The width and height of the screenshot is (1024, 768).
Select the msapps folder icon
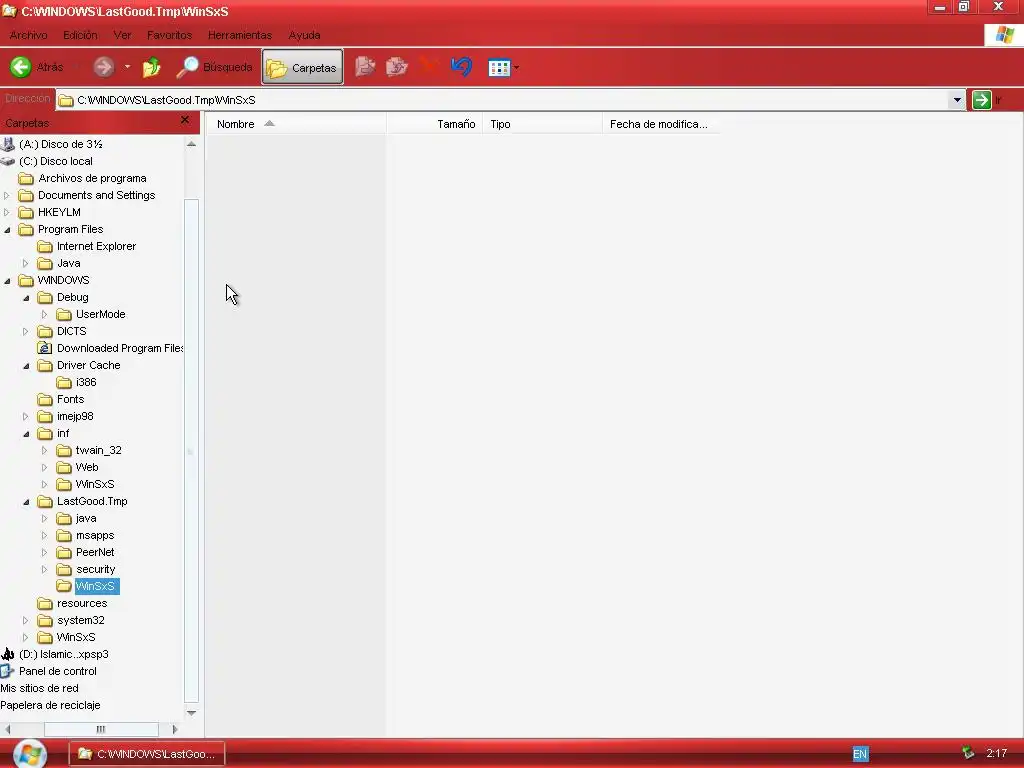coord(63,535)
